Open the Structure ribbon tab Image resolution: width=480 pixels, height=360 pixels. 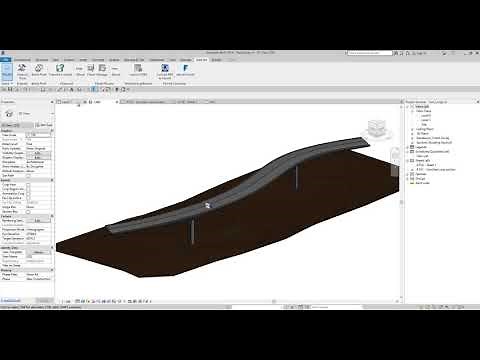tap(42, 60)
